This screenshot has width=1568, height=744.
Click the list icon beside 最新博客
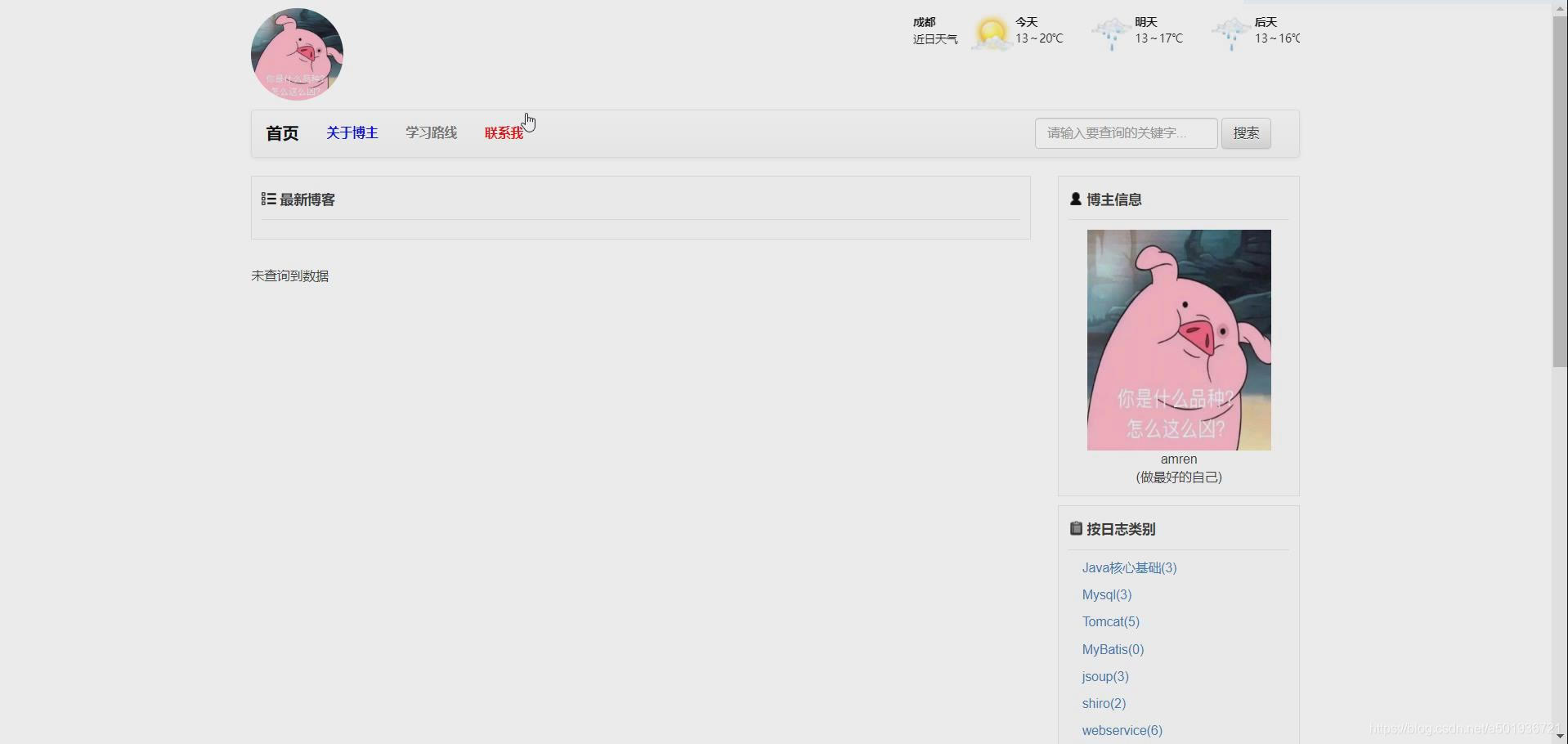tap(266, 199)
